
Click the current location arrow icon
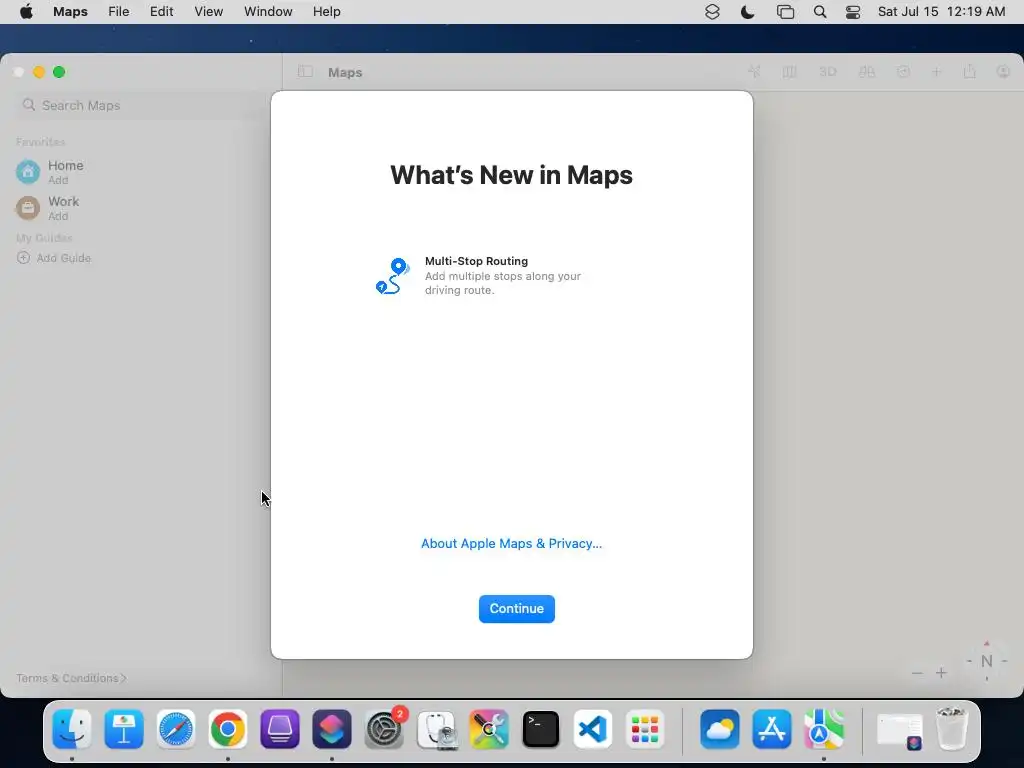click(754, 72)
